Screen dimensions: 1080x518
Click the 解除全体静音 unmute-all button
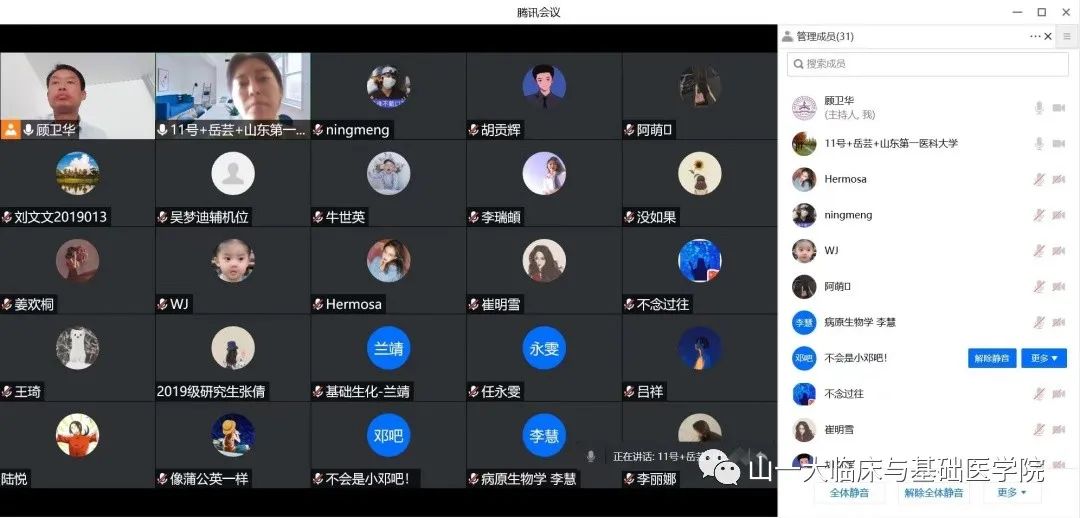pos(933,493)
